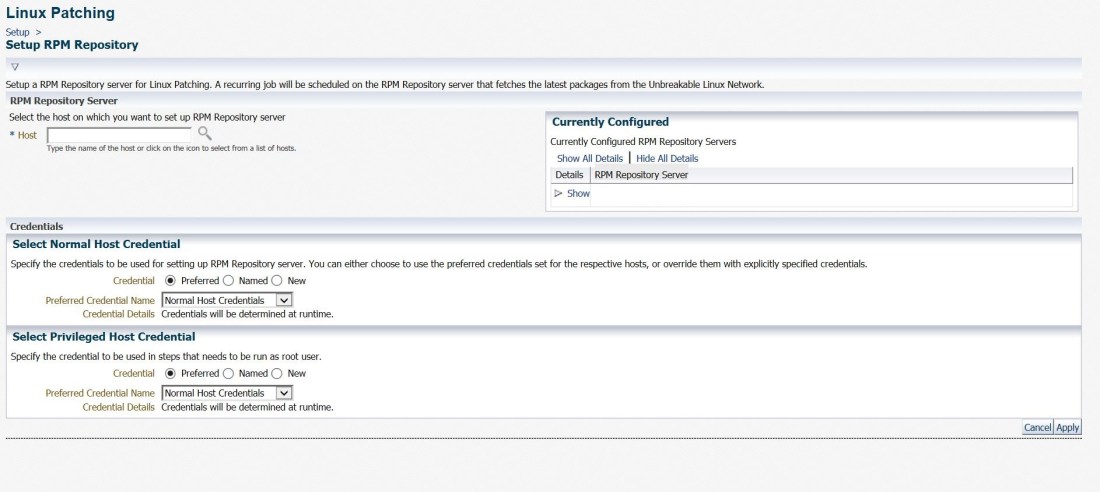The image size is (1100, 492).
Task: Select New under Normal Host Credential
Action: [x=277, y=281]
